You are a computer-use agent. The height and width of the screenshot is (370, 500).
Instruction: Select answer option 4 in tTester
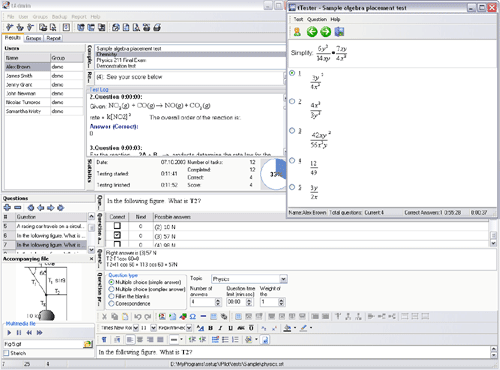(292, 160)
